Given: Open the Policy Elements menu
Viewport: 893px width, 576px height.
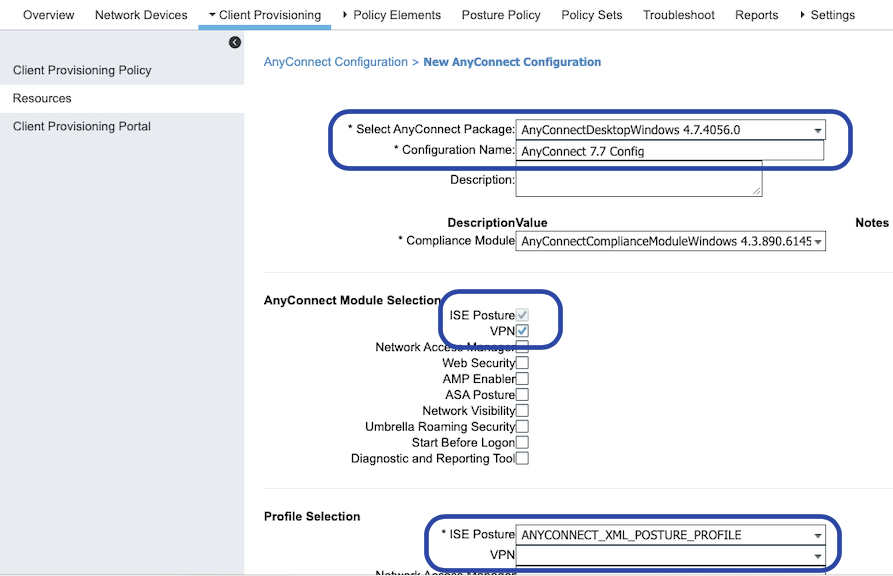Looking at the screenshot, I should 391,15.
